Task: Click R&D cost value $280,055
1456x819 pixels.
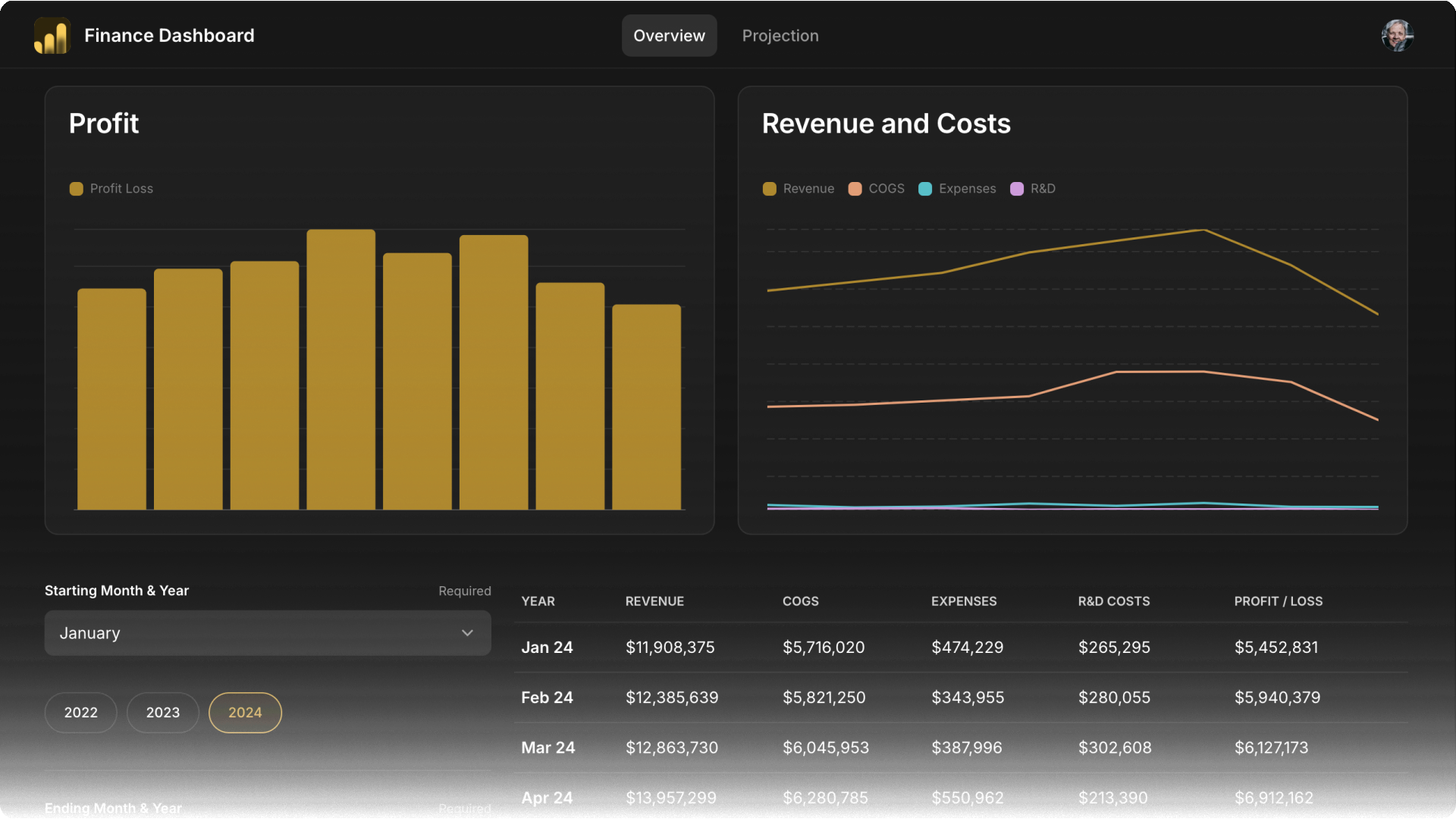Action: (x=1114, y=698)
